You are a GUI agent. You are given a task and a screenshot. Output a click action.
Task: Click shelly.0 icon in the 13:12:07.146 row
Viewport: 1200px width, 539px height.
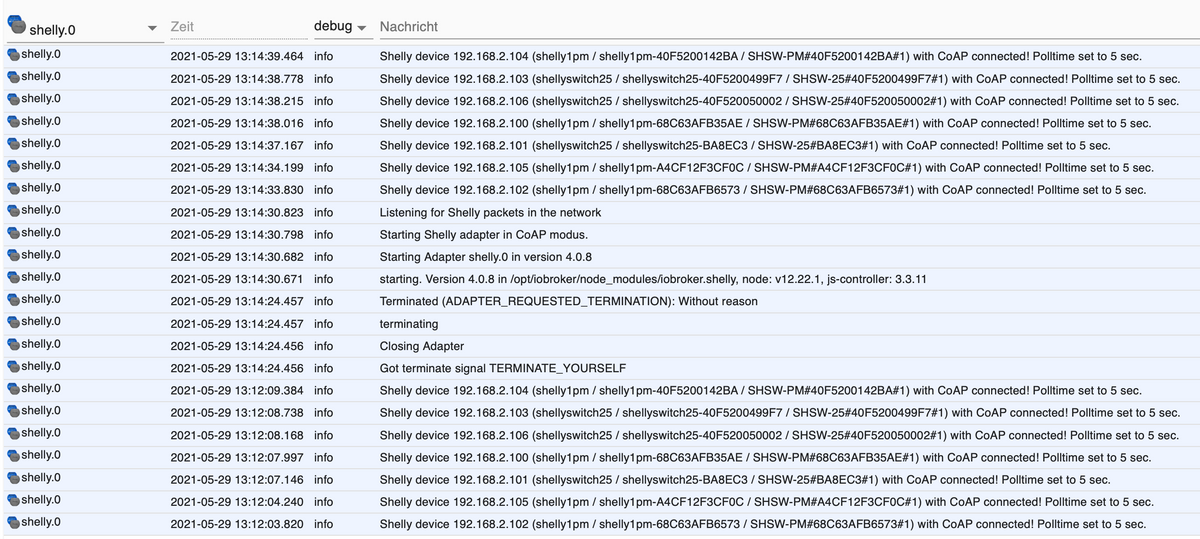(13, 478)
